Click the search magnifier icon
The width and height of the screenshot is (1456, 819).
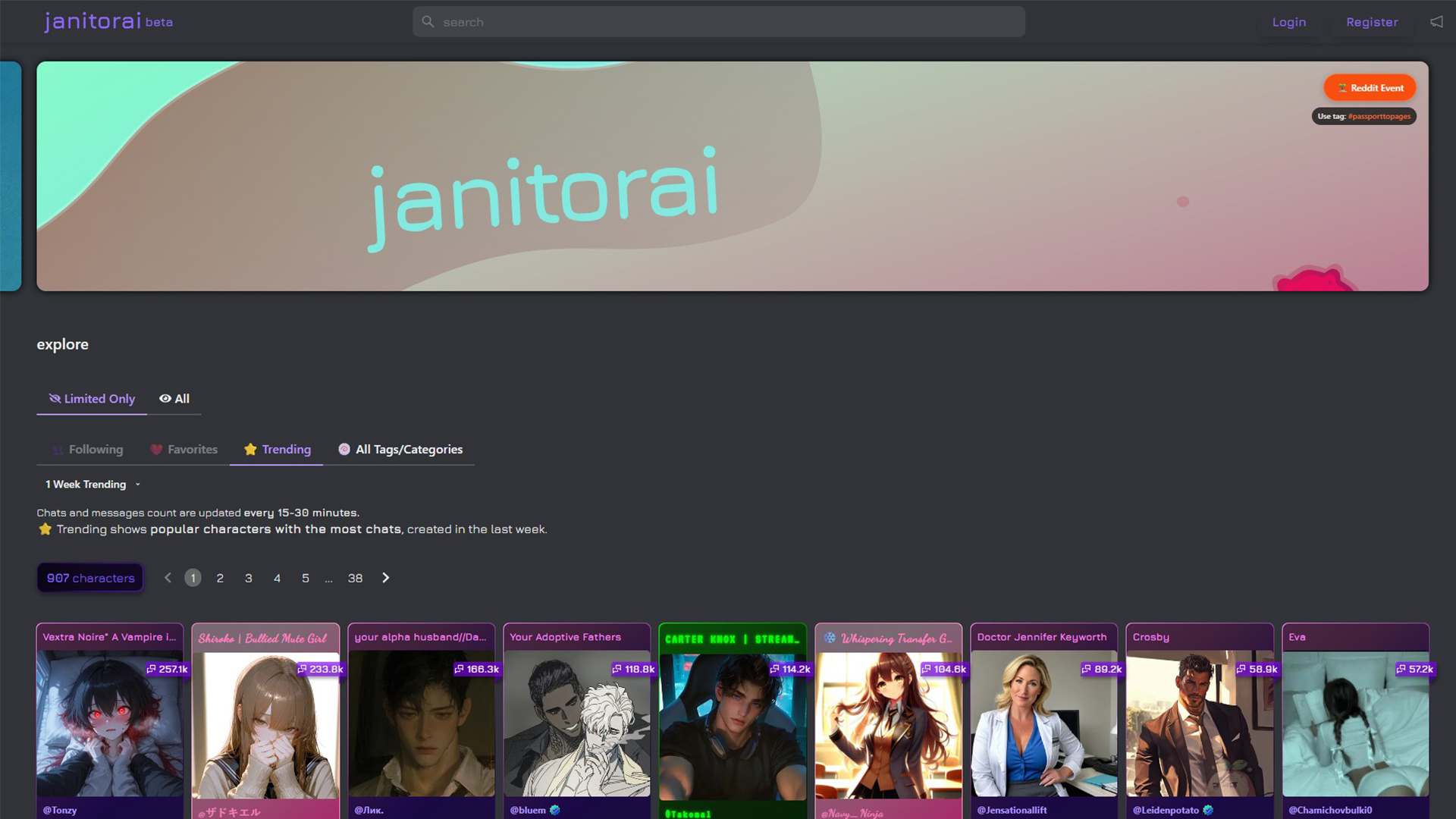click(428, 22)
